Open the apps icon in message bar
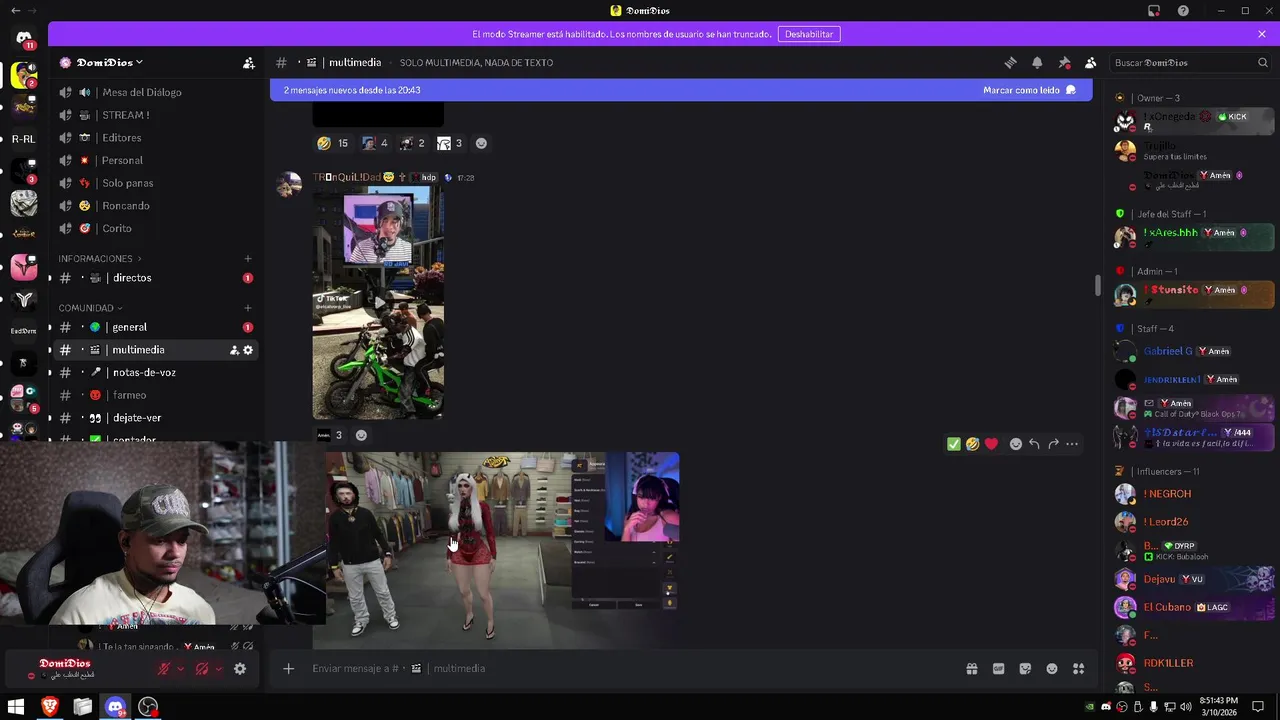Screen dimensions: 1280x720 tap(1079, 669)
